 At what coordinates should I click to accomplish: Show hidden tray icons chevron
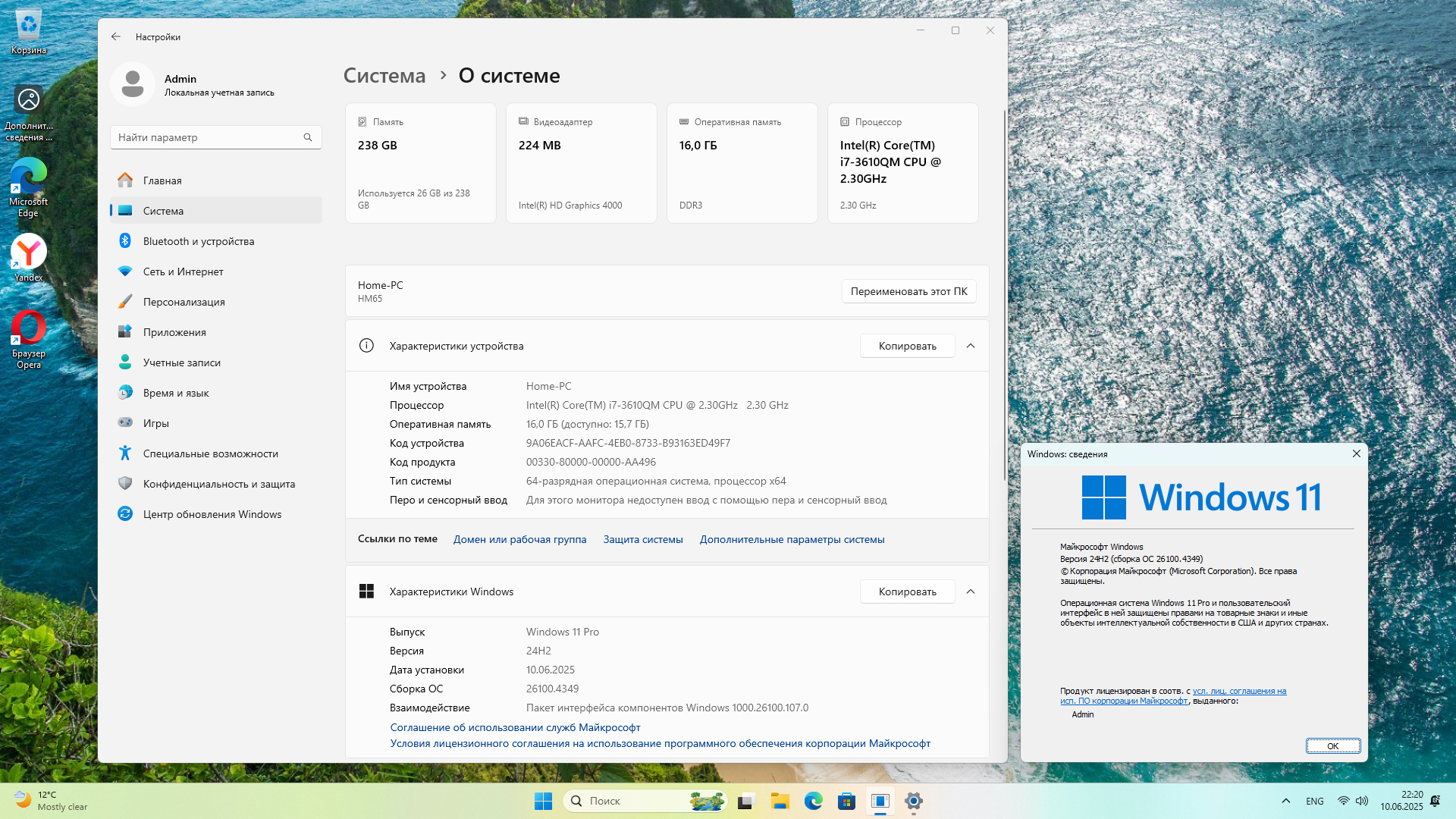point(1285,801)
